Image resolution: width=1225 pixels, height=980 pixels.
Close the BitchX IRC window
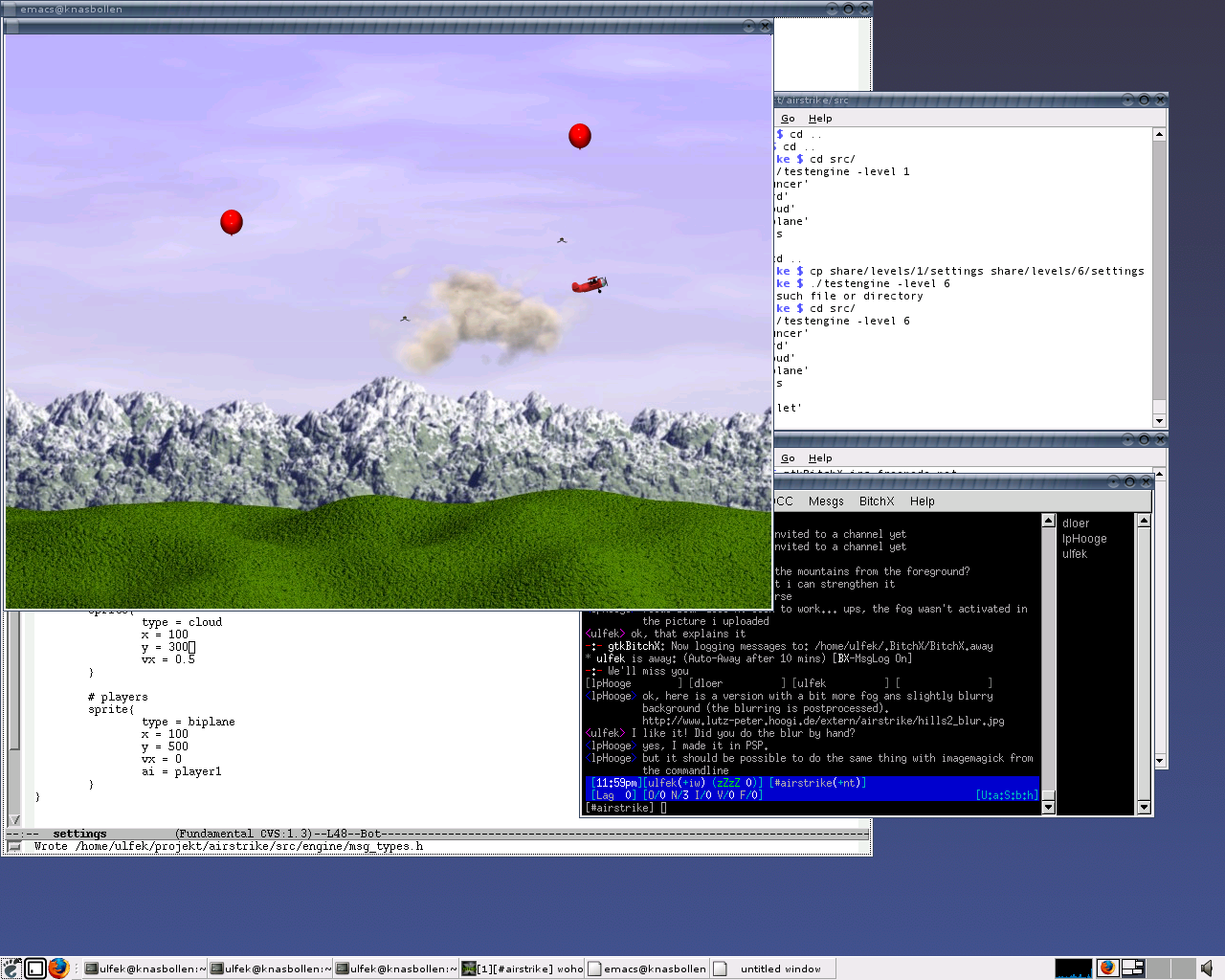point(1146,481)
